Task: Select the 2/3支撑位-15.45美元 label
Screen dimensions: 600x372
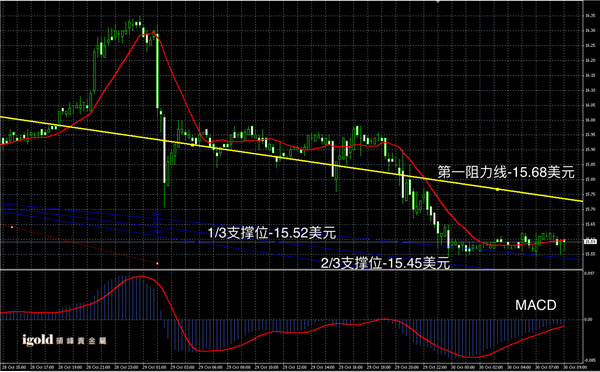Action: click(x=385, y=263)
